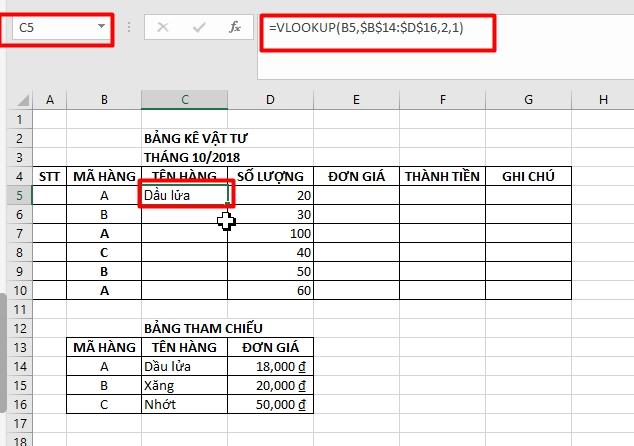Click 'TÊN HÀNG' header in row 13
This screenshot has width=634, height=446.
click(x=184, y=348)
